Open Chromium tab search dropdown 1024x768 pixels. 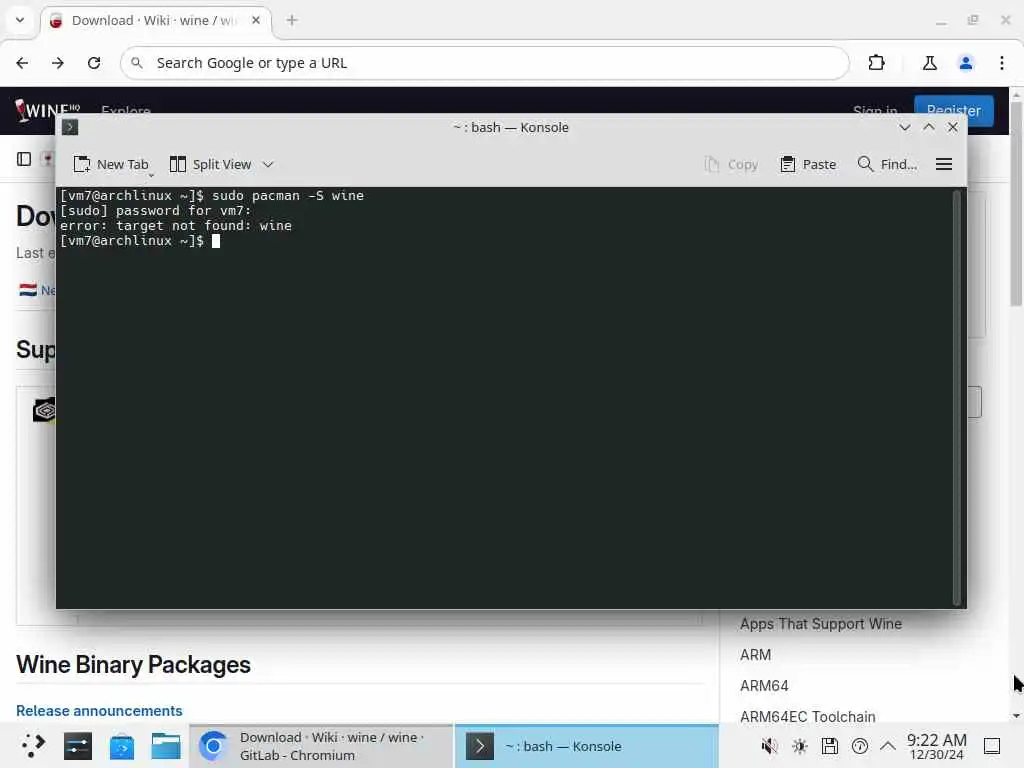pyautogui.click(x=20, y=20)
